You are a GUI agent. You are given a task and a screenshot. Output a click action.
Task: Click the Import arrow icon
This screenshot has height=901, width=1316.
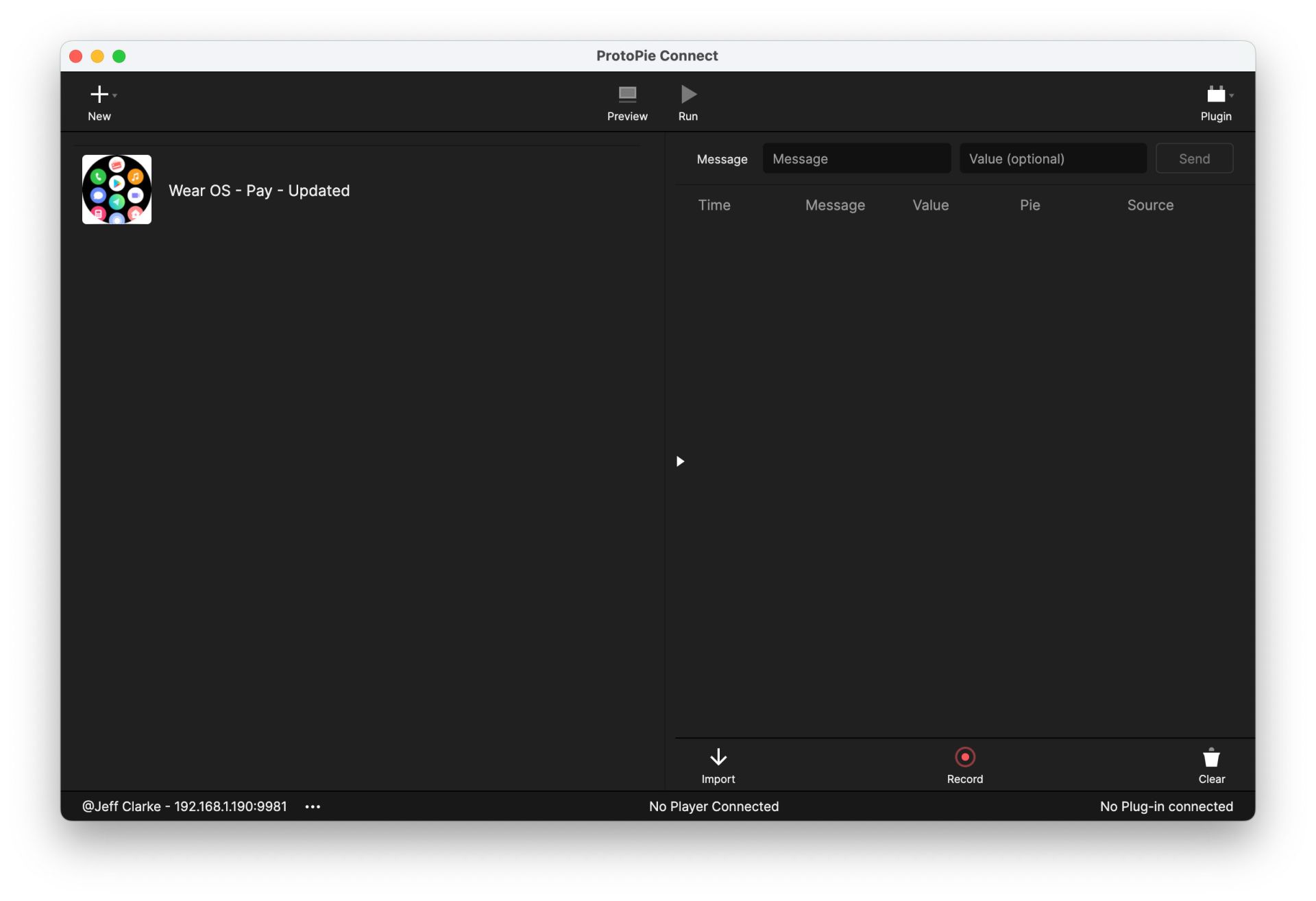(718, 757)
